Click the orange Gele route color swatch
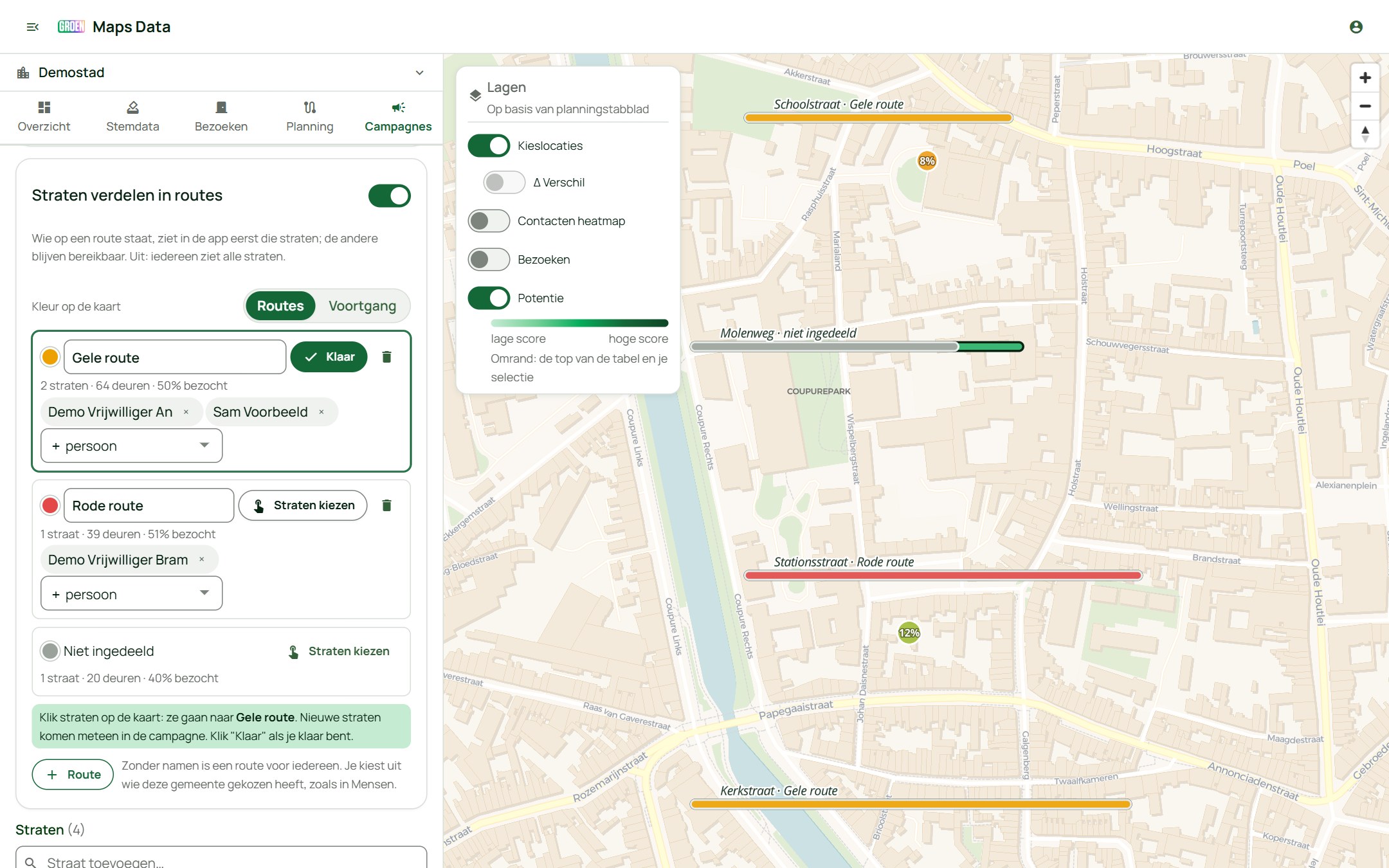The width and height of the screenshot is (1389, 868). pos(50,357)
